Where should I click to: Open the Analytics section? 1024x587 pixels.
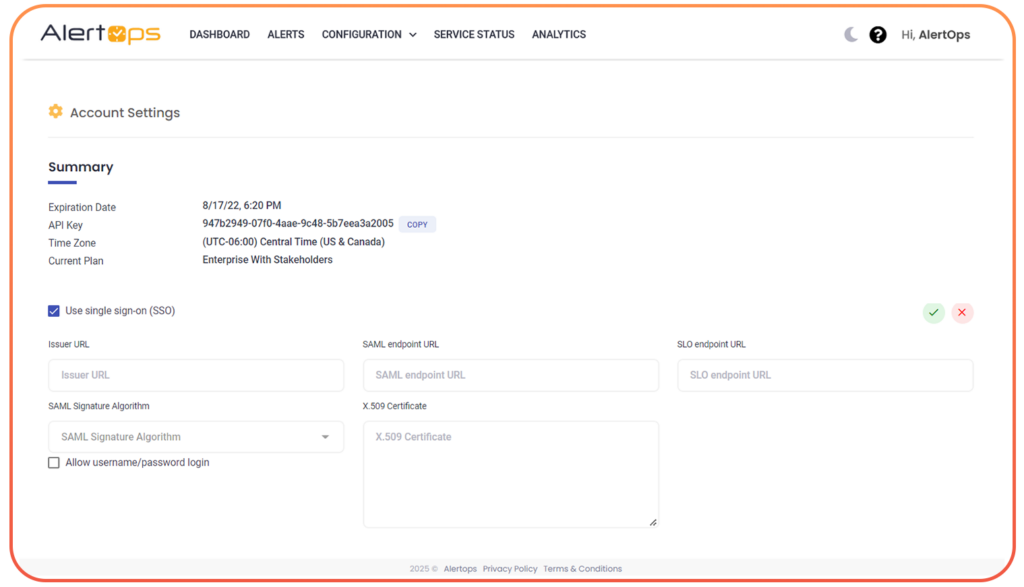558,34
